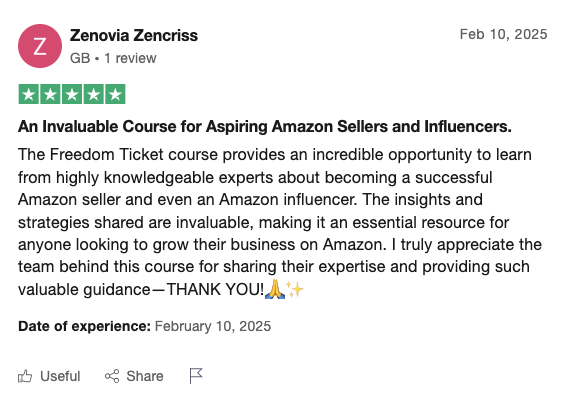
Task: Click the second green rating star
Action: [50, 94]
